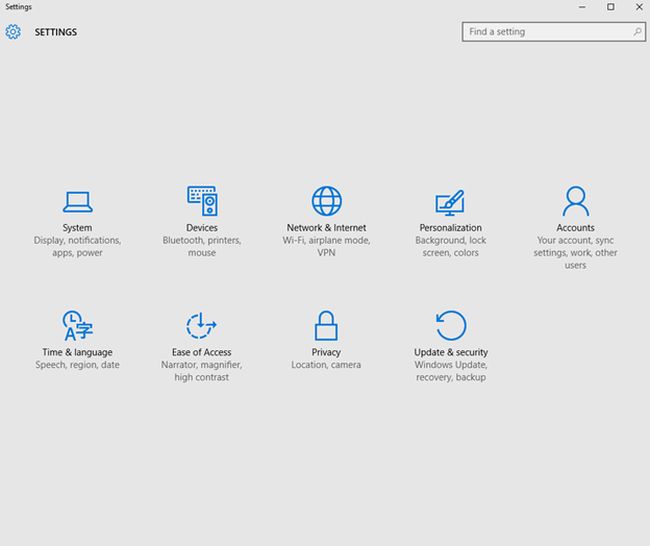
Task: Click the SETTINGS header title
Action: [x=56, y=32]
